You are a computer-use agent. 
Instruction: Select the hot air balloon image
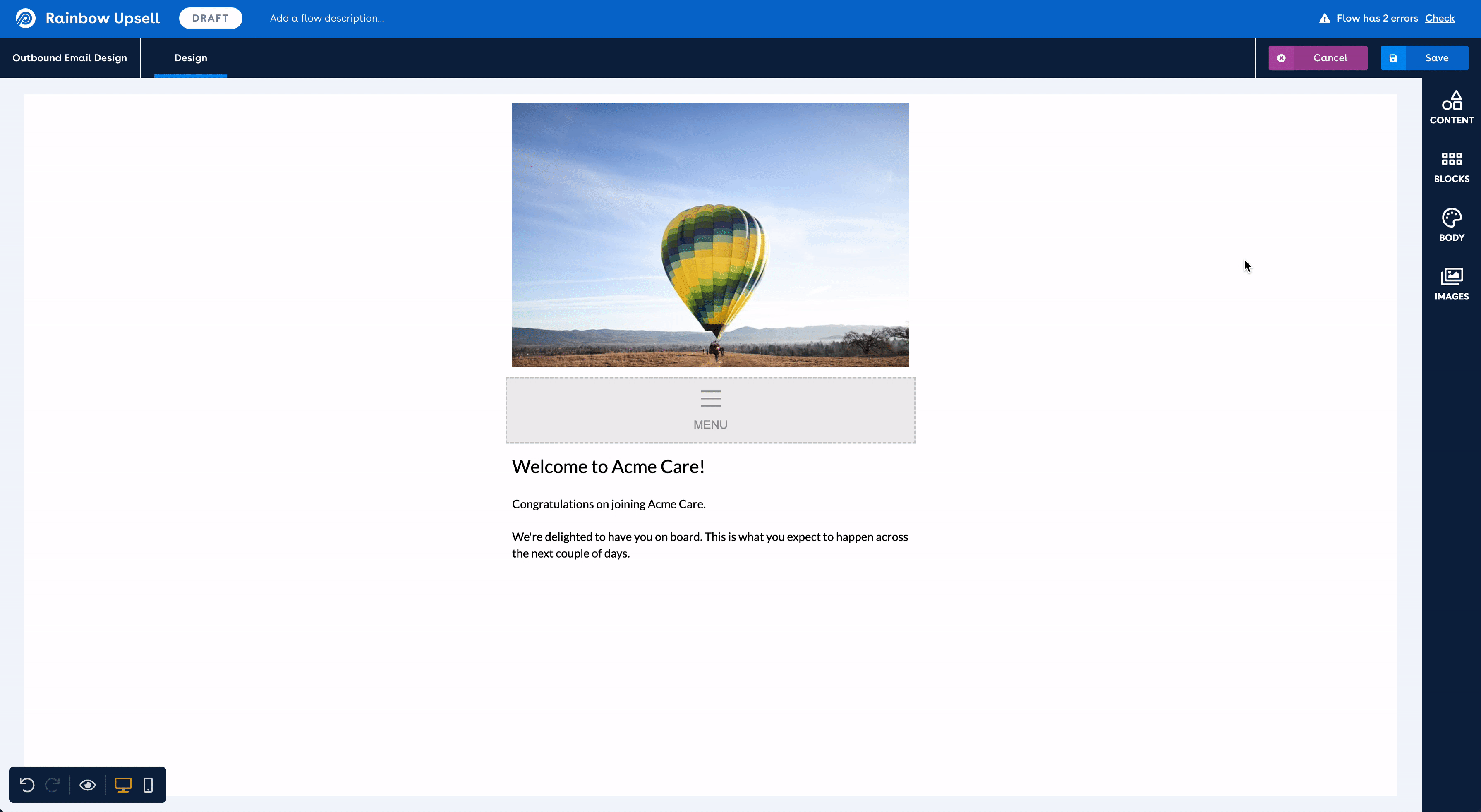pyautogui.click(x=710, y=235)
